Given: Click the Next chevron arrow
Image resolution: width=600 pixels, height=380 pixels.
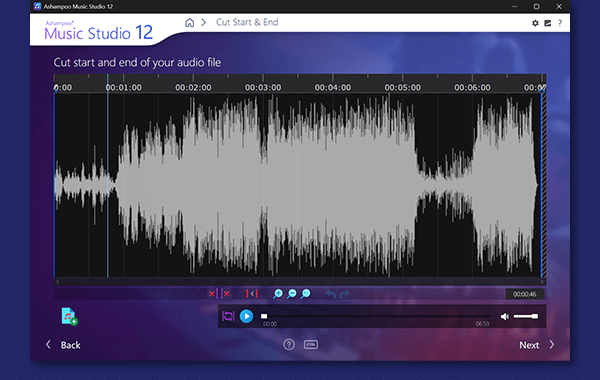Looking at the screenshot, I should [552, 345].
